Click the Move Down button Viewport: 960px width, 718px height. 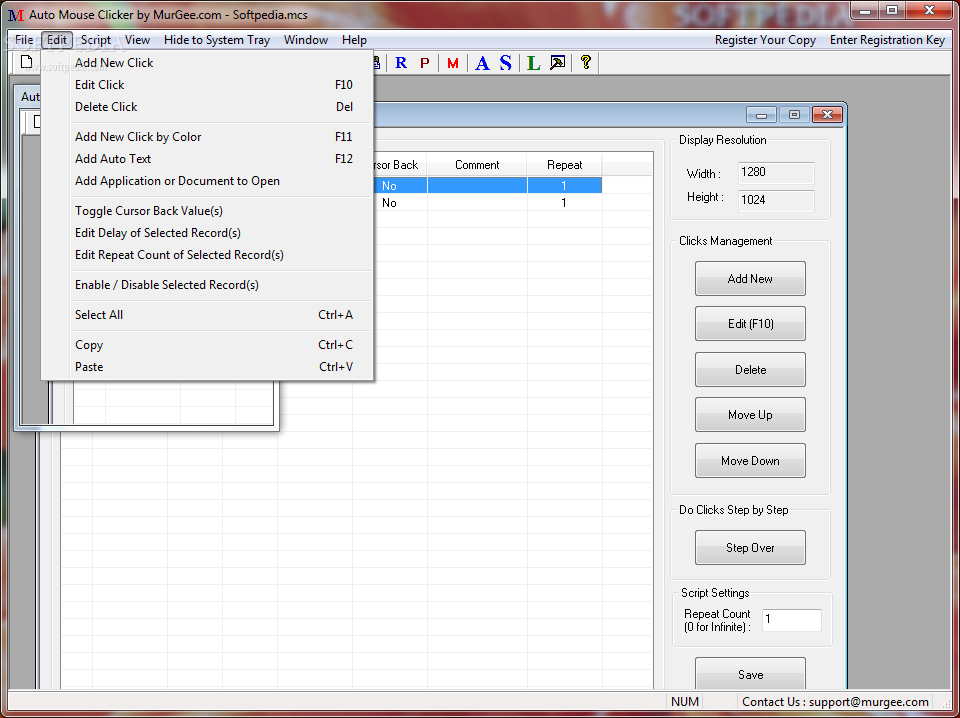coord(750,461)
